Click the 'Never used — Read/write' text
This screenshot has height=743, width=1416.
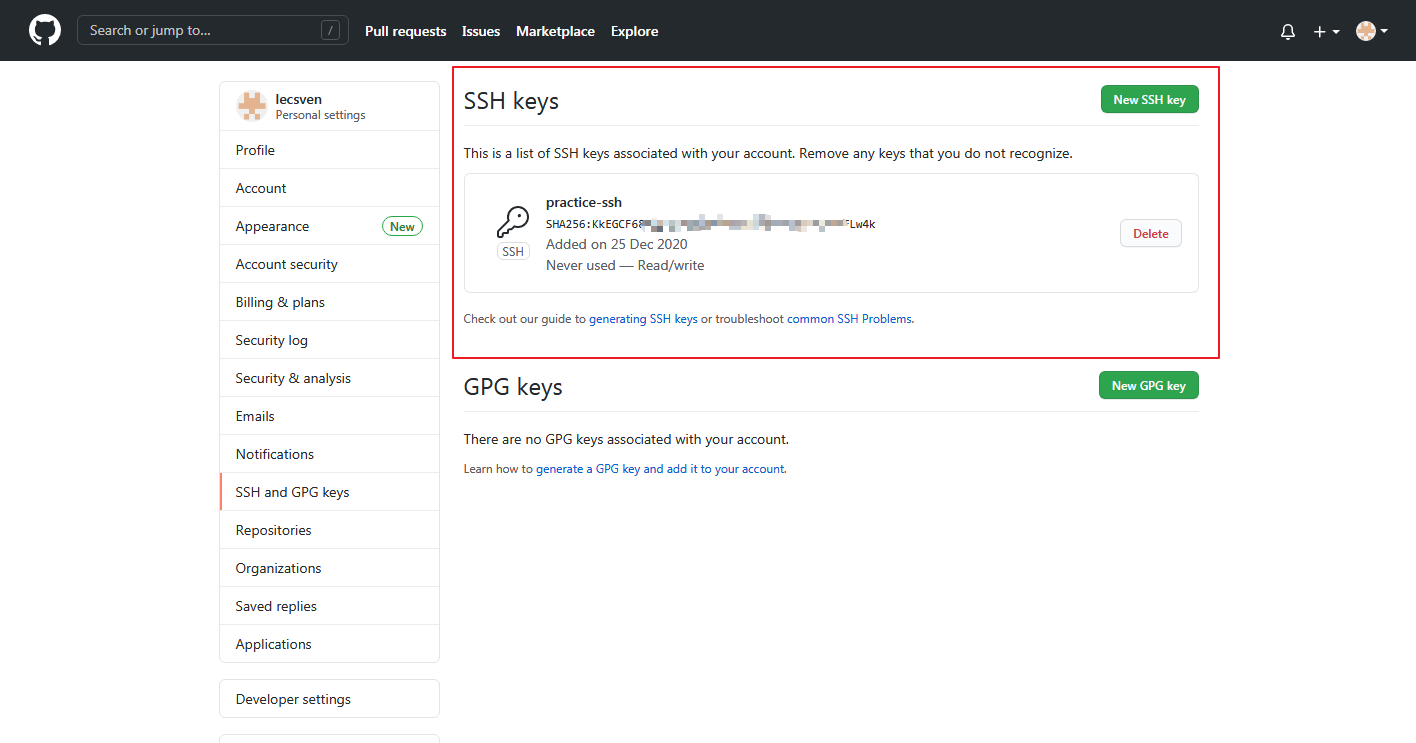point(625,265)
